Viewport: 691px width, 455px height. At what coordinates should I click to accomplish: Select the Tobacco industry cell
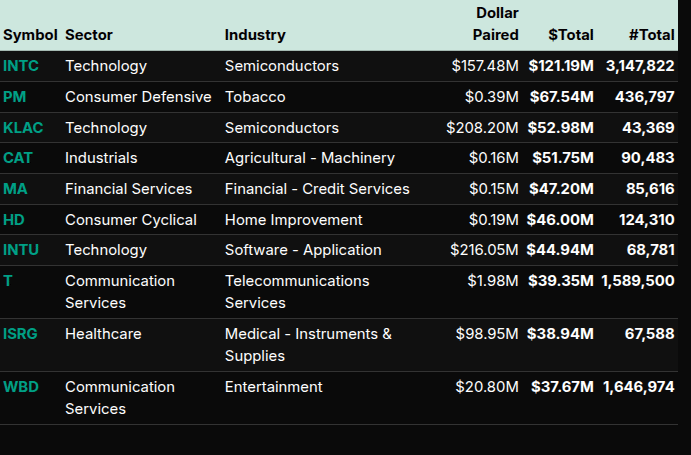(255, 97)
